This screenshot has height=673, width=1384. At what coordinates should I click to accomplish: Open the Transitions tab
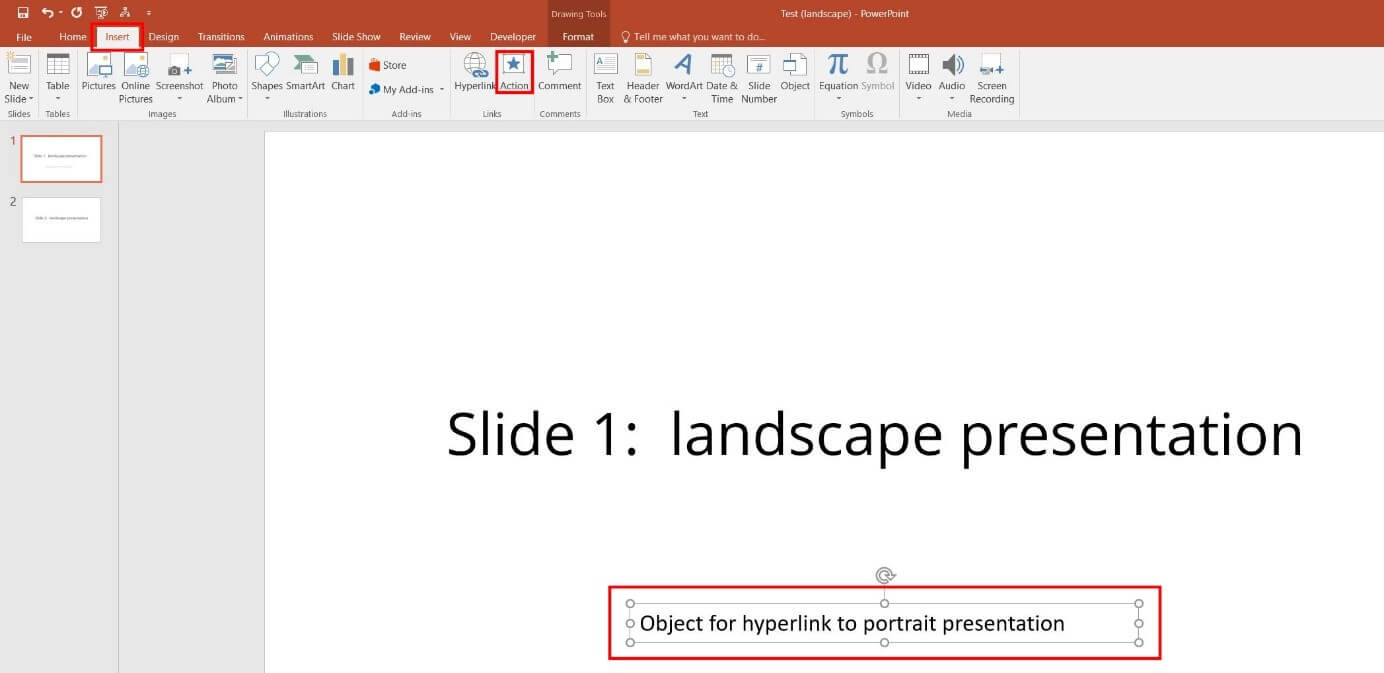tap(221, 37)
